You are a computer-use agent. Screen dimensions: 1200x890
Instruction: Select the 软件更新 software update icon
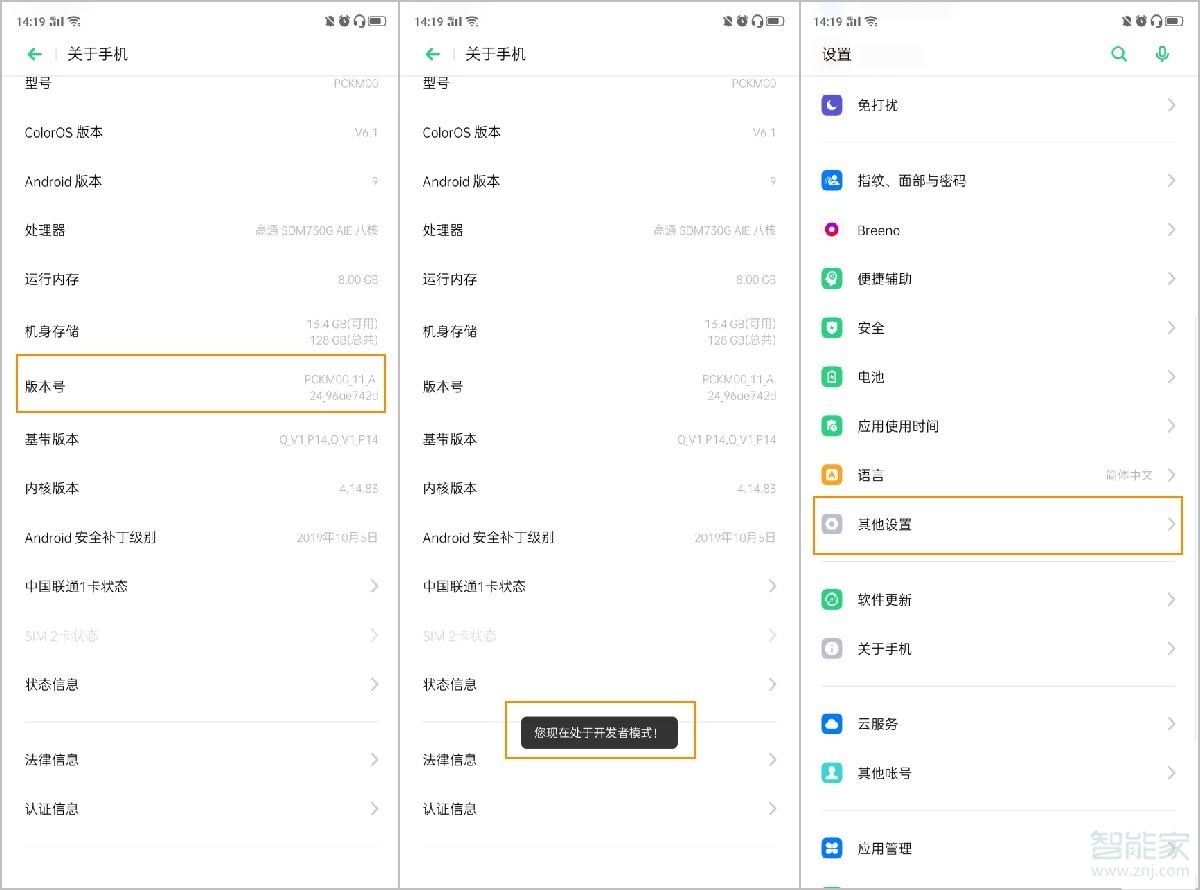click(832, 599)
